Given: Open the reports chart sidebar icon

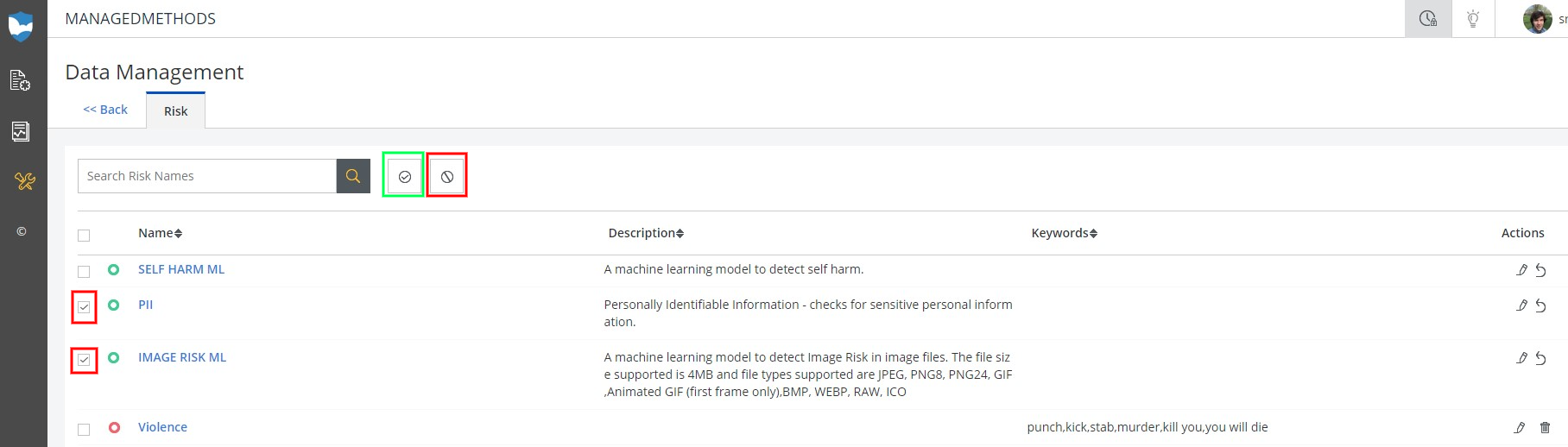Looking at the screenshot, I should [21, 131].
